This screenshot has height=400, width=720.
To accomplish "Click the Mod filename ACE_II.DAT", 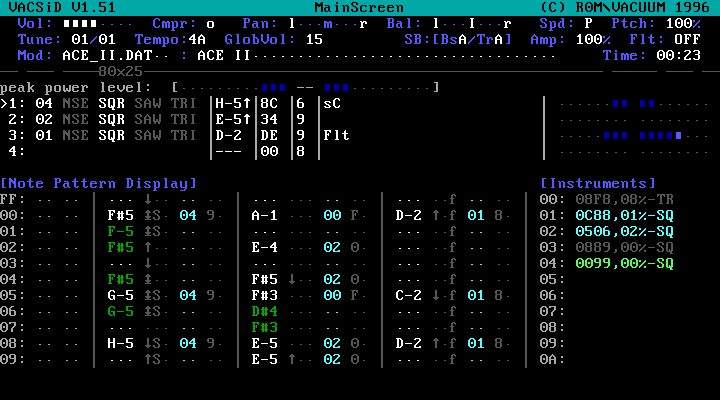I will coord(107,56).
